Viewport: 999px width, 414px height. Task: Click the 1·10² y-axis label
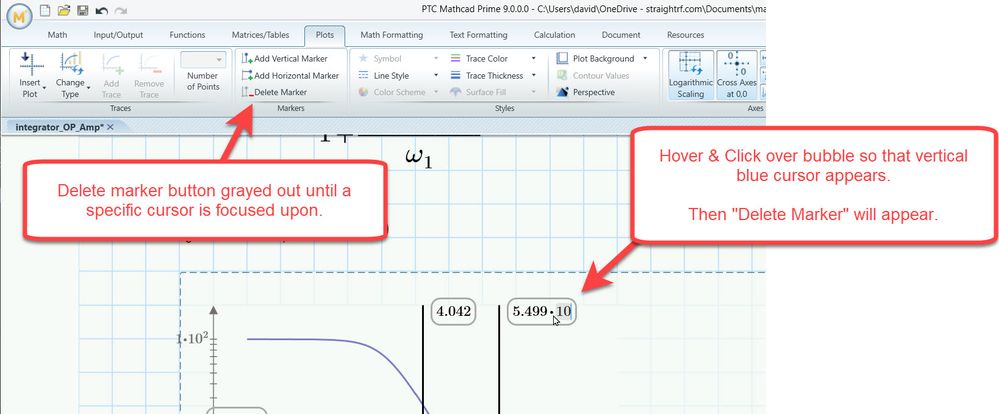pos(192,338)
